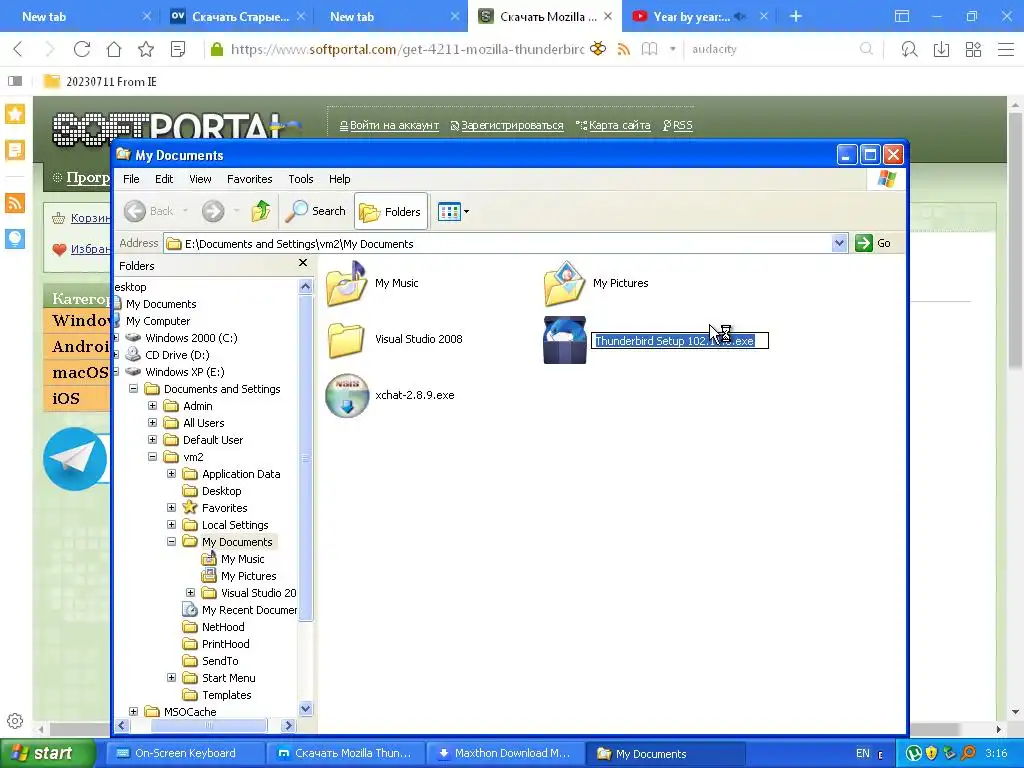Open the reading book icon in address bar
This screenshot has width=1024, height=768.
[x=649, y=49]
